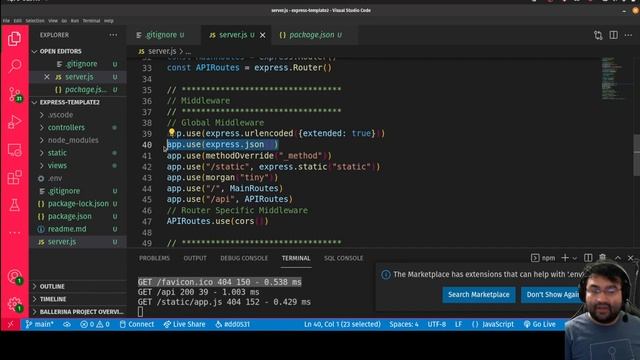Open the Remote Explorer view
The height and width of the screenshot is (360, 640).
[15, 150]
